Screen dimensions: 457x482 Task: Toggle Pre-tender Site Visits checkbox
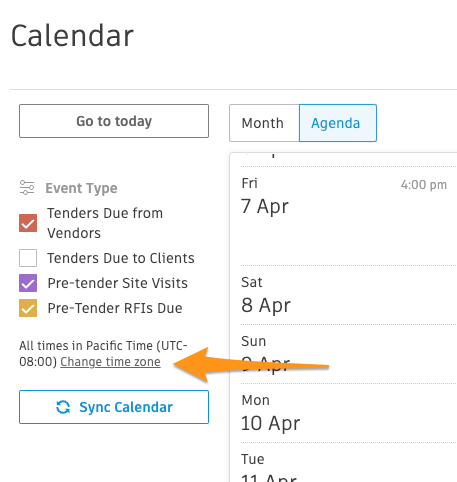[x=28, y=283]
